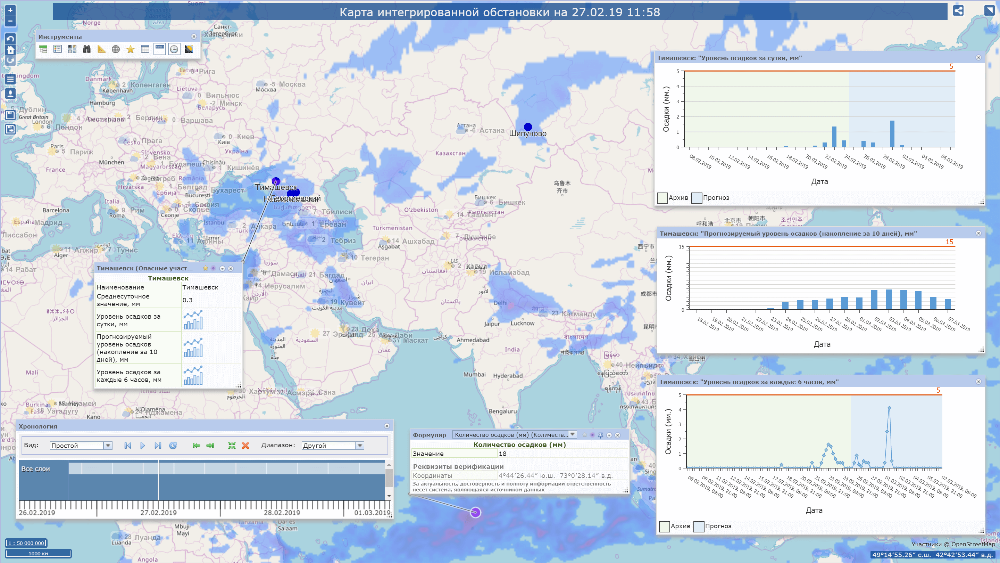
Task: Open the hamburger layers menu
Action: tap(10, 79)
